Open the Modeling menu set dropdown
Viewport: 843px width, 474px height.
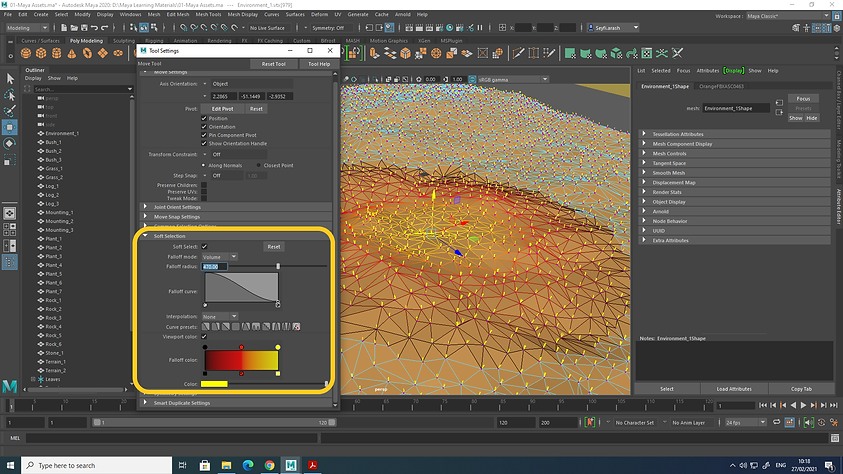click(x=27, y=27)
